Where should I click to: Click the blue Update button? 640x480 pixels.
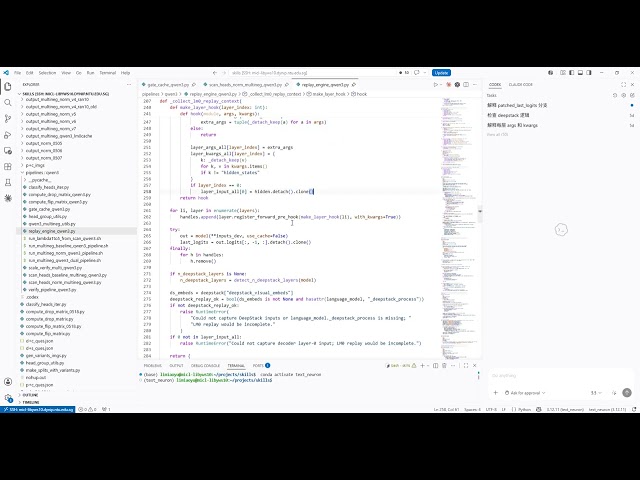point(441,73)
